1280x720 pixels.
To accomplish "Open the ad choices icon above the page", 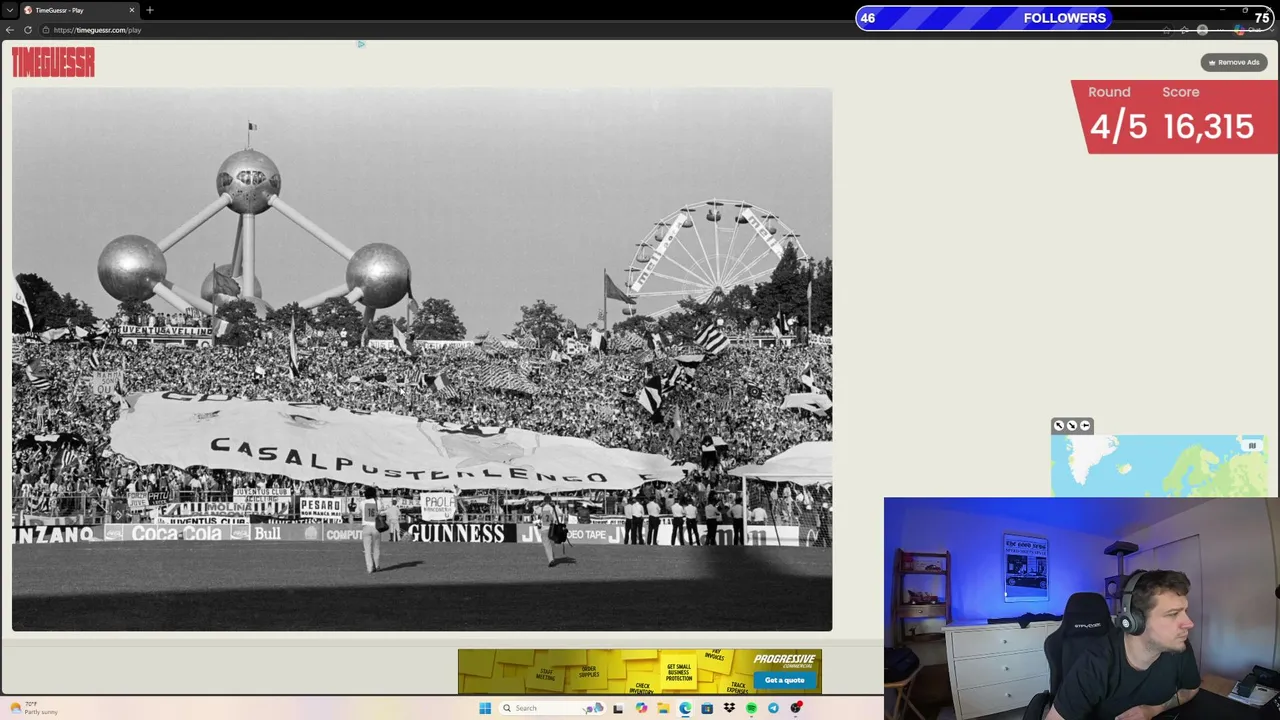I will (361, 44).
